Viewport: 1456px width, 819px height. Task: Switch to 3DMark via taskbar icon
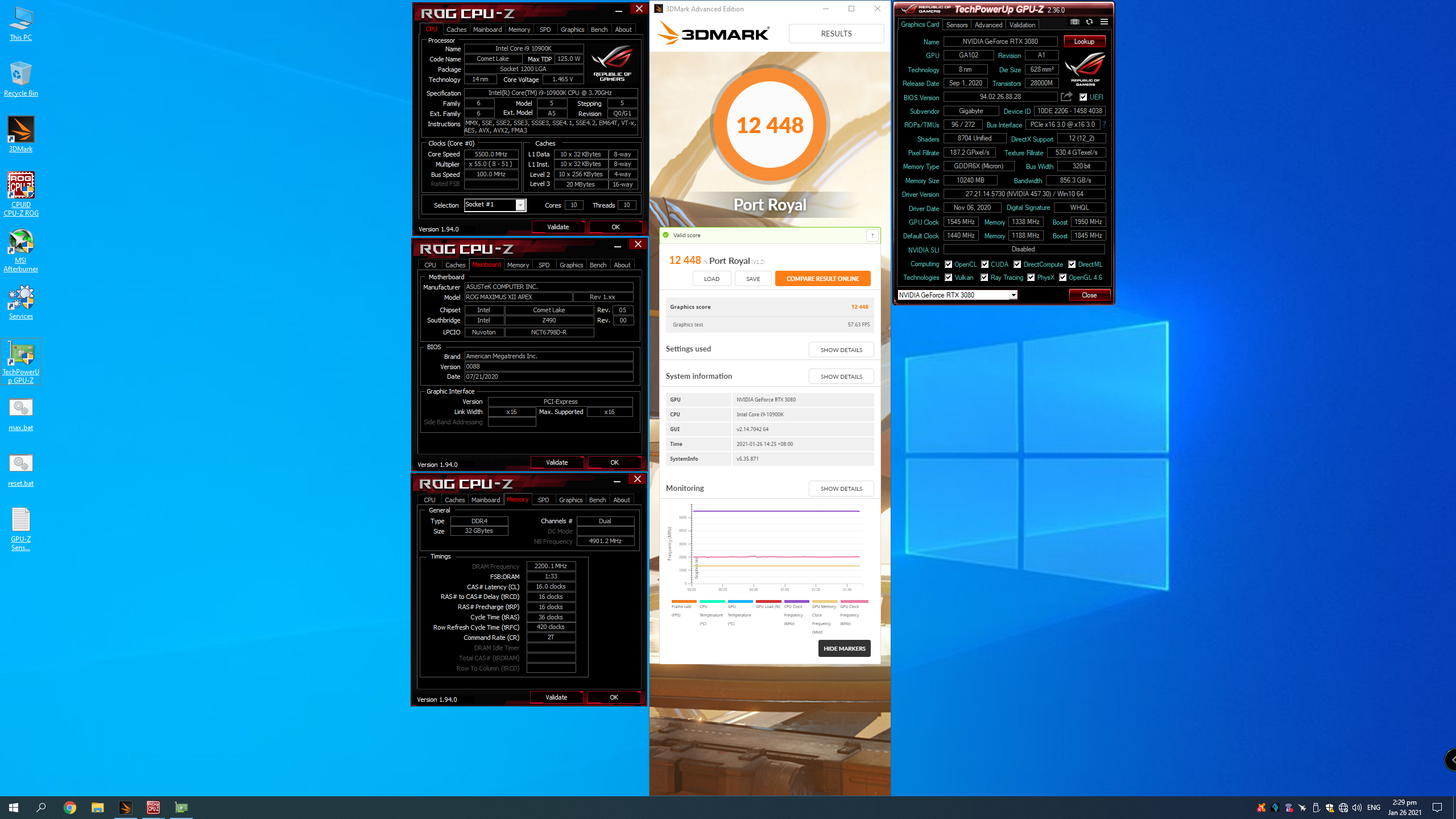(125, 808)
